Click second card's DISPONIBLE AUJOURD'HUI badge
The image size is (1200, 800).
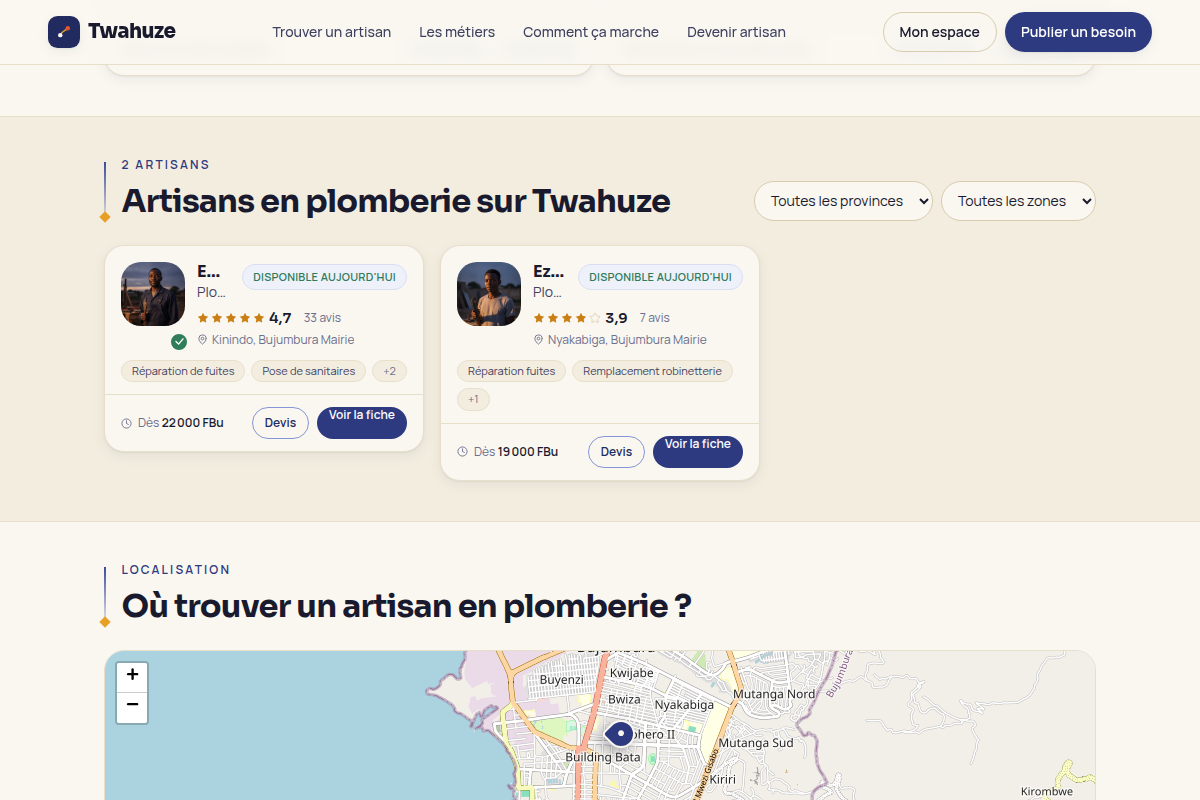(660, 277)
